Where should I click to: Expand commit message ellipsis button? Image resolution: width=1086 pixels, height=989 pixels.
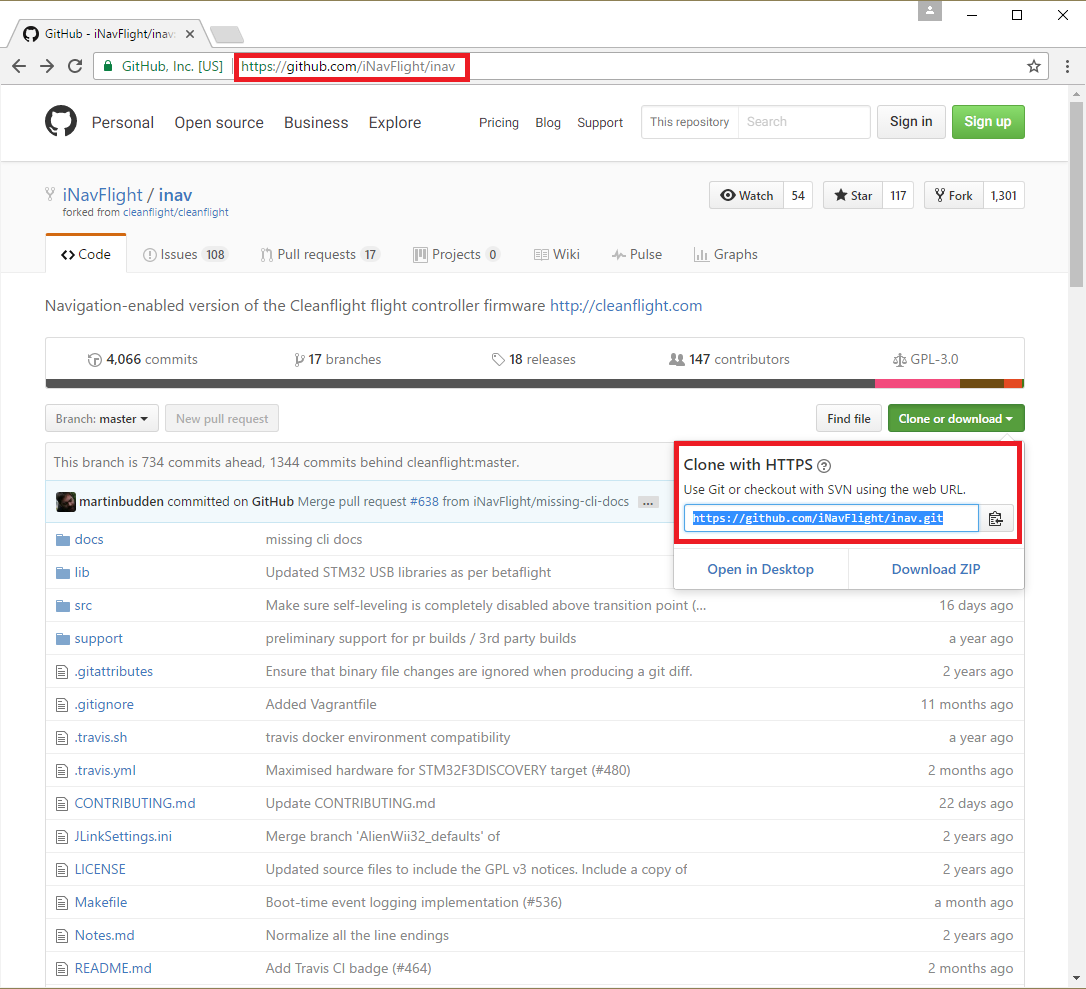(648, 502)
